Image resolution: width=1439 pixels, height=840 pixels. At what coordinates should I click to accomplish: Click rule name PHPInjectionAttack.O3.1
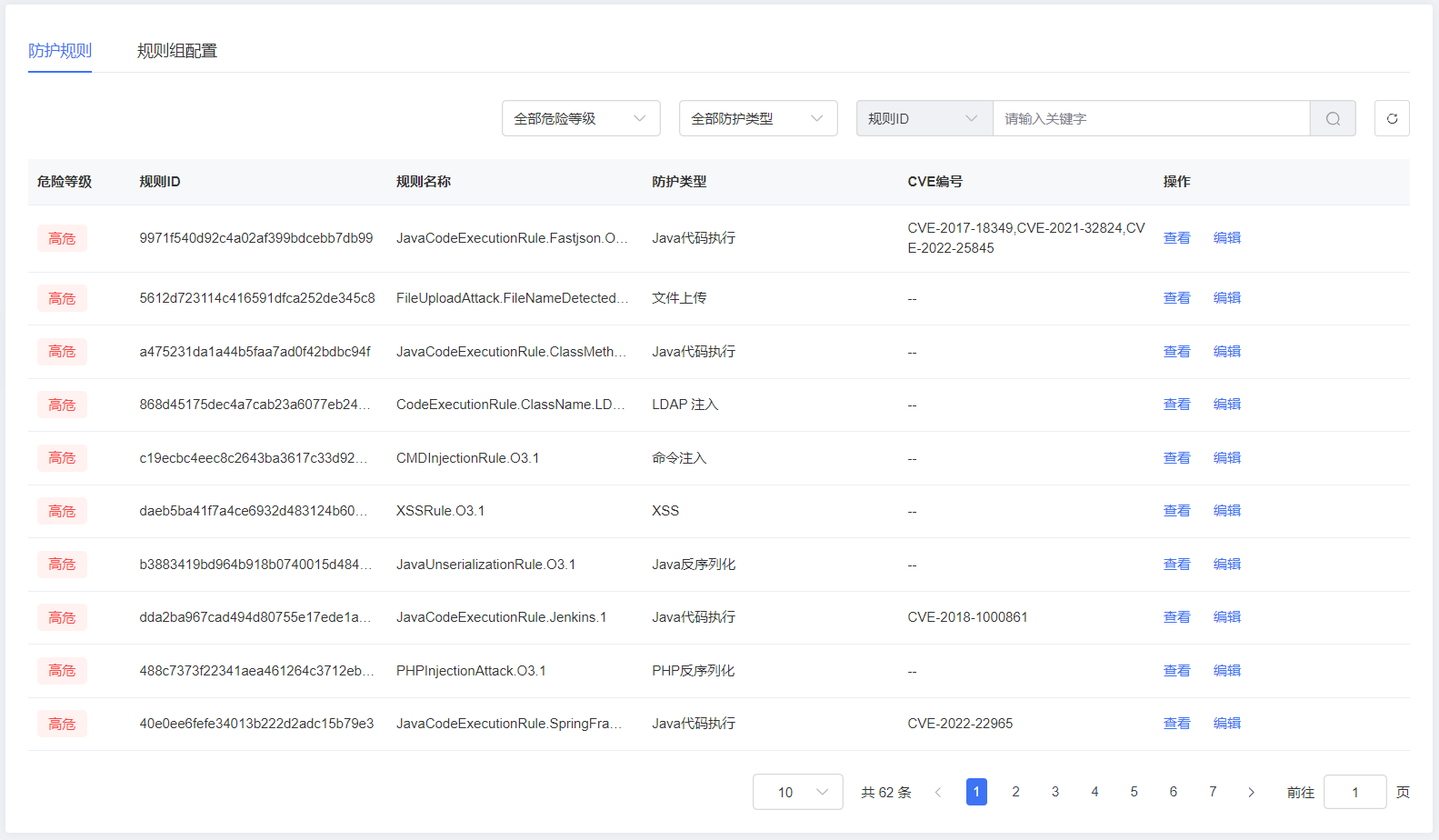(471, 671)
